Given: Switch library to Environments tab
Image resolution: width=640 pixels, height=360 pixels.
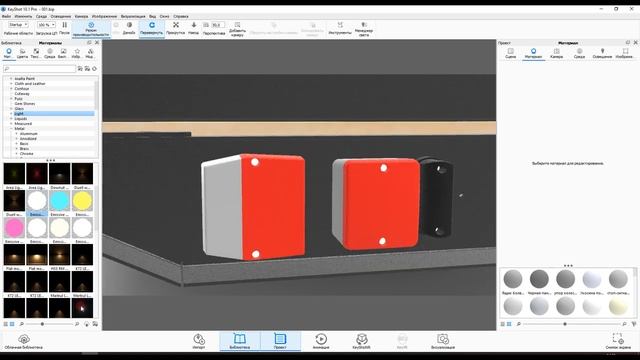Looking at the screenshot, I should coord(50,53).
